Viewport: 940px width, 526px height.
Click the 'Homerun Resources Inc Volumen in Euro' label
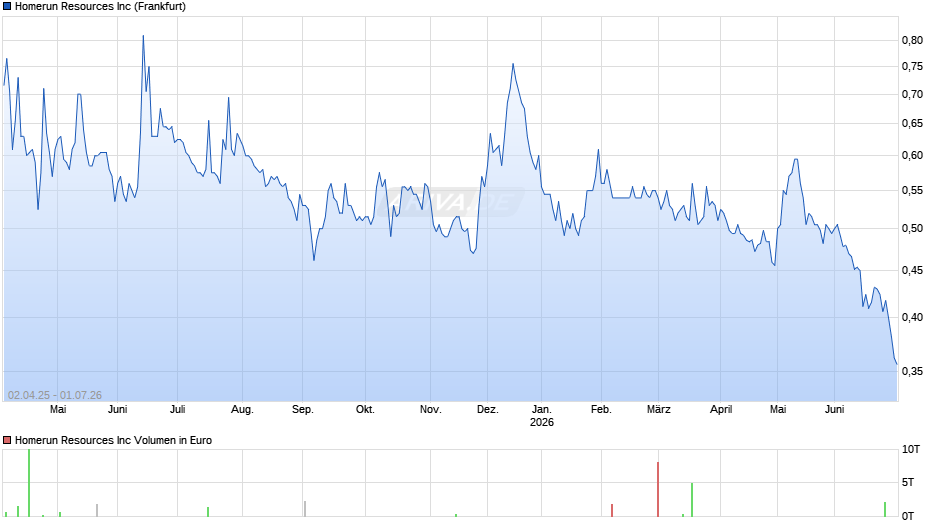(x=113, y=440)
